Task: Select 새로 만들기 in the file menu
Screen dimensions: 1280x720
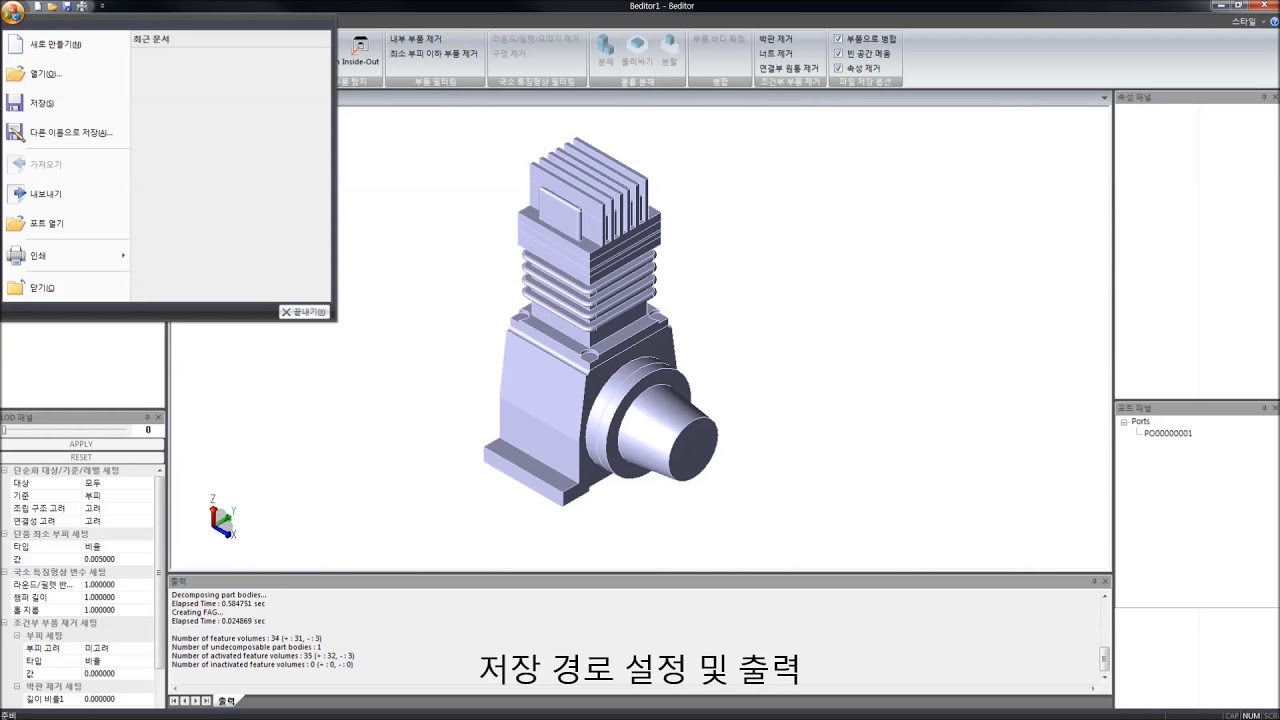Action: coord(66,44)
